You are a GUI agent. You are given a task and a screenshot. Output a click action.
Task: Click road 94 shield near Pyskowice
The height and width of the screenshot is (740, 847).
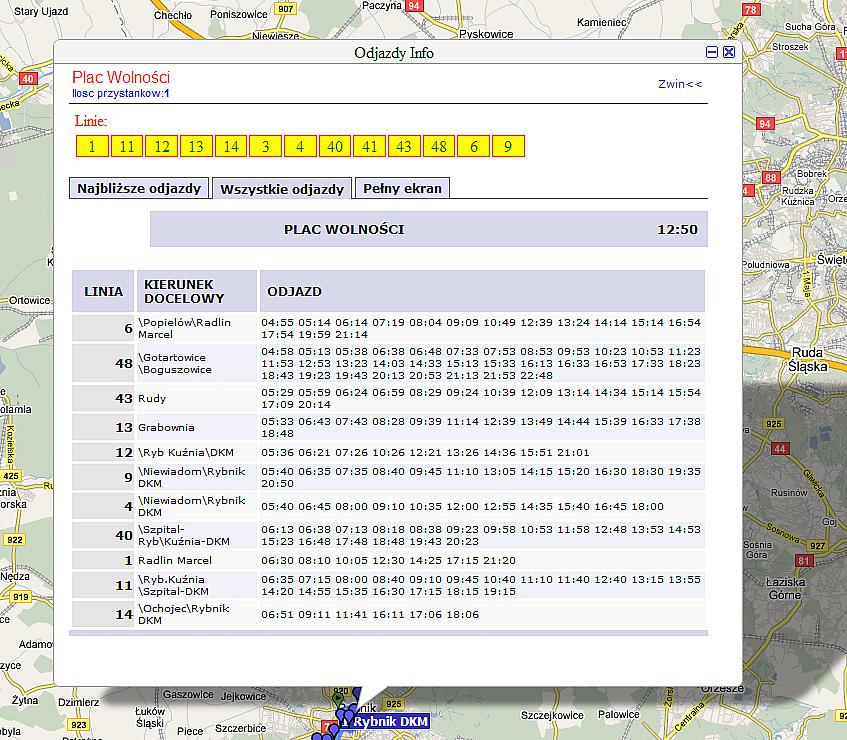[x=414, y=6]
